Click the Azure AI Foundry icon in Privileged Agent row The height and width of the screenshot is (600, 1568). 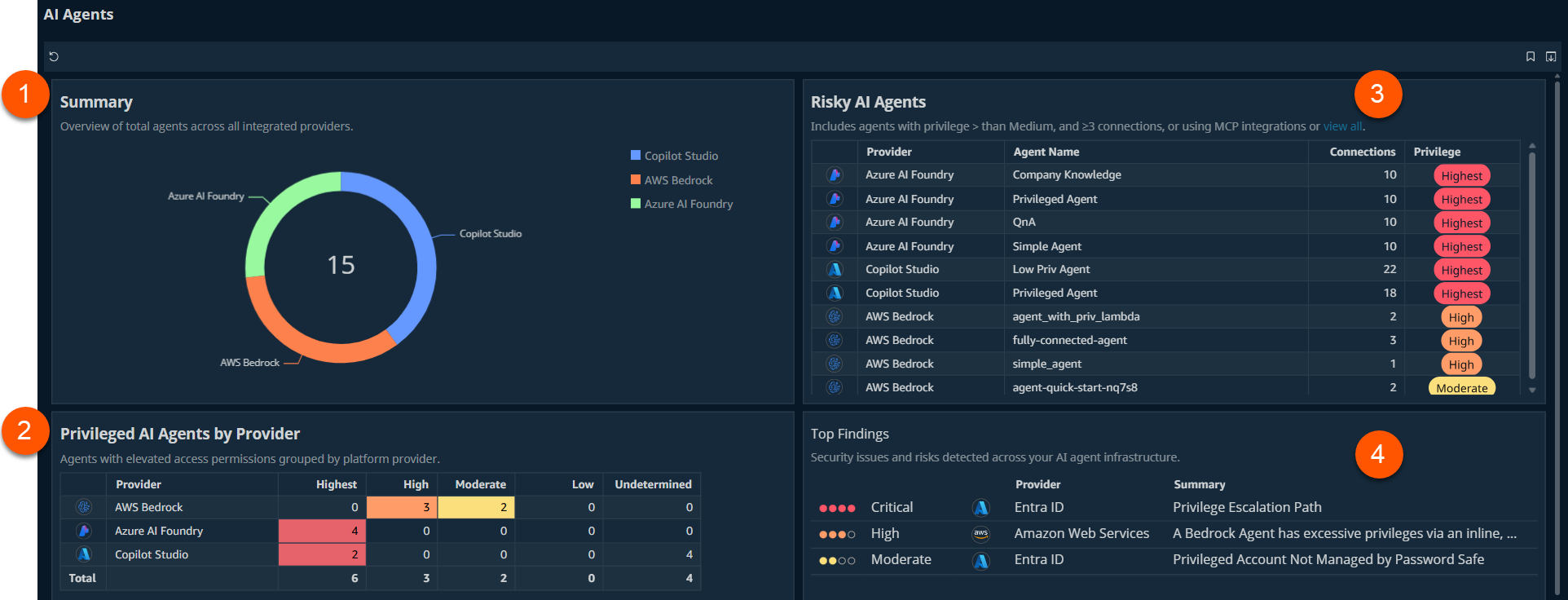[835, 198]
